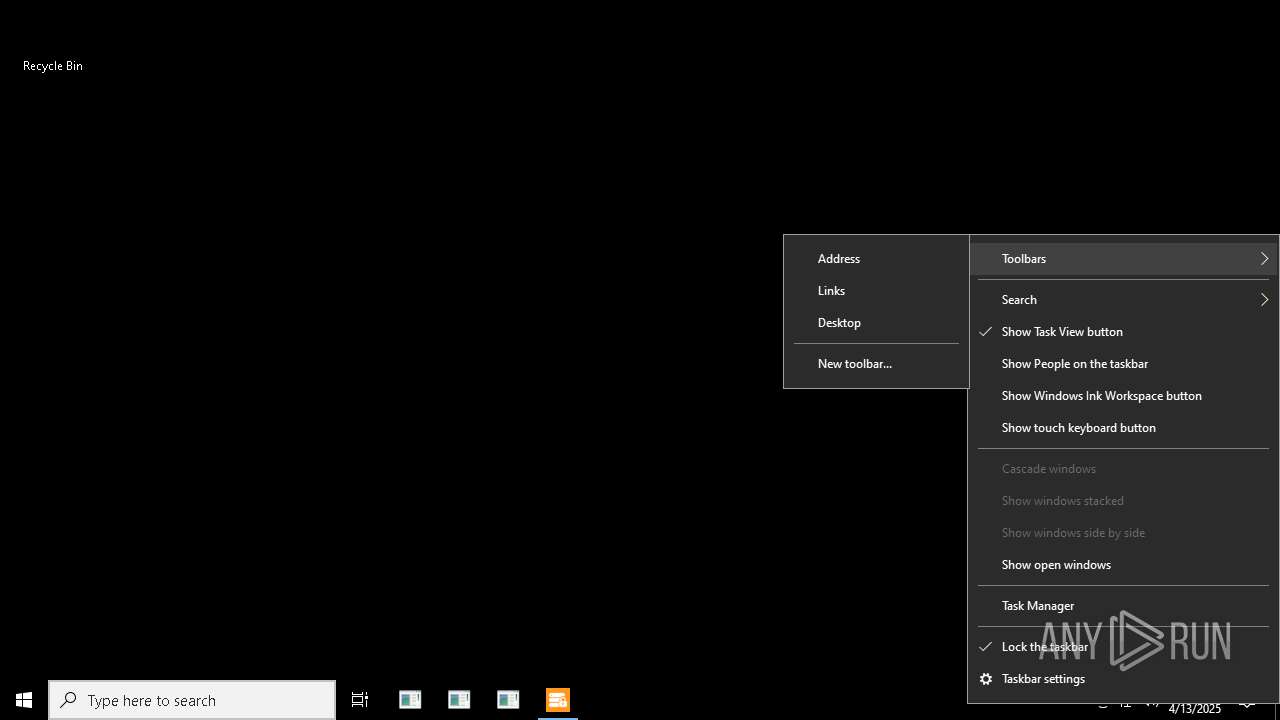This screenshot has width=1280, height=720.
Task: Click the Task View taskbar icon
Action: (360, 700)
